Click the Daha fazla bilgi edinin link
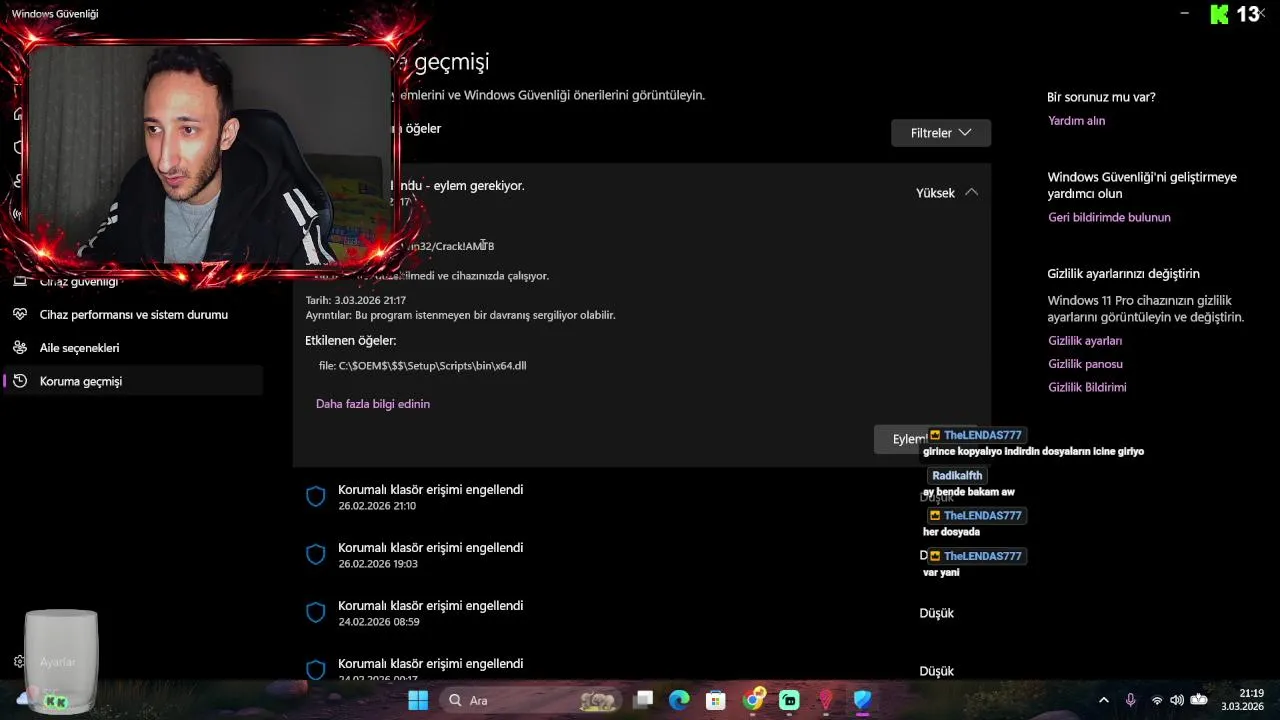The height and width of the screenshot is (720, 1280). point(373,404)
